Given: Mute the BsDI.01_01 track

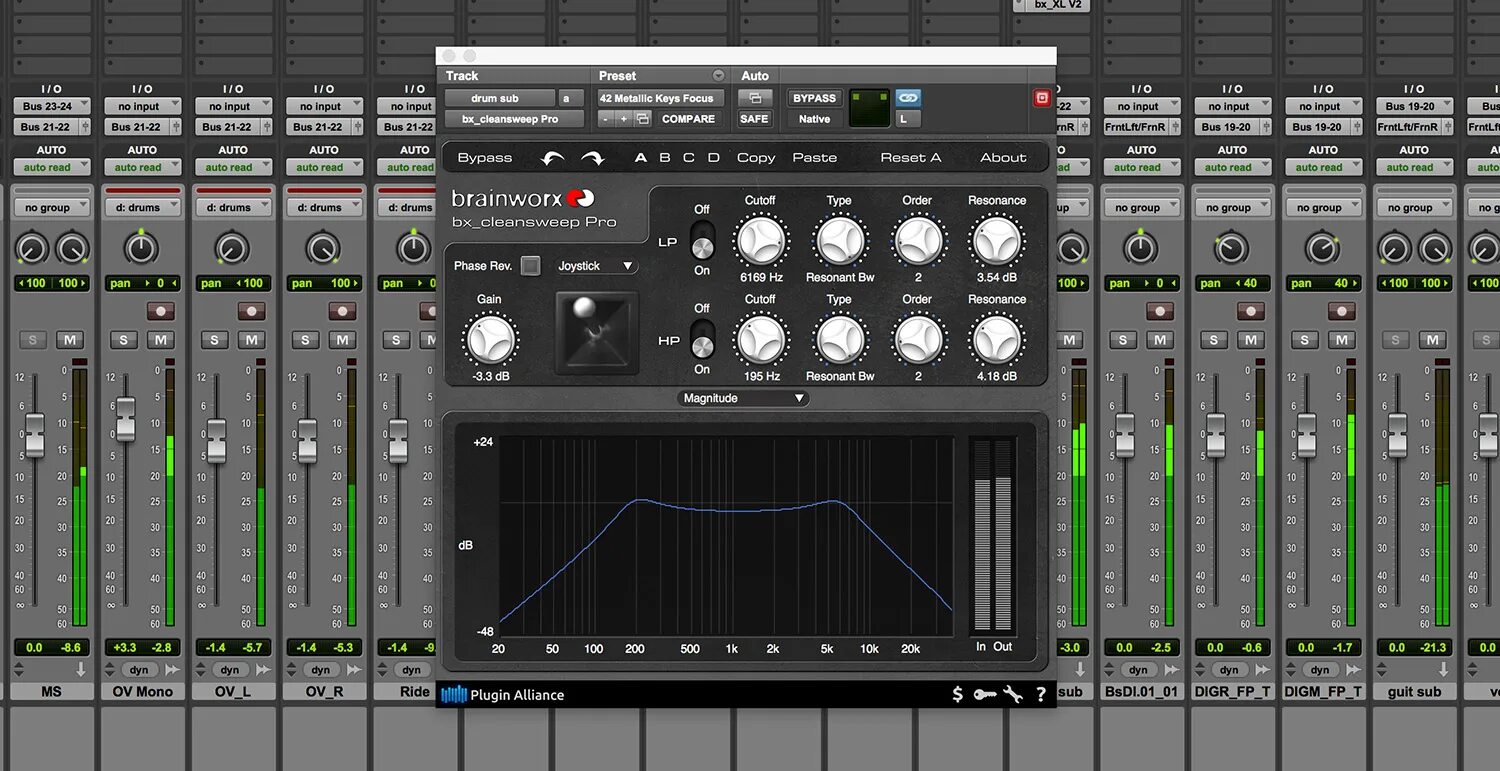Looking at the screenshot, I should pos(1160,340).
